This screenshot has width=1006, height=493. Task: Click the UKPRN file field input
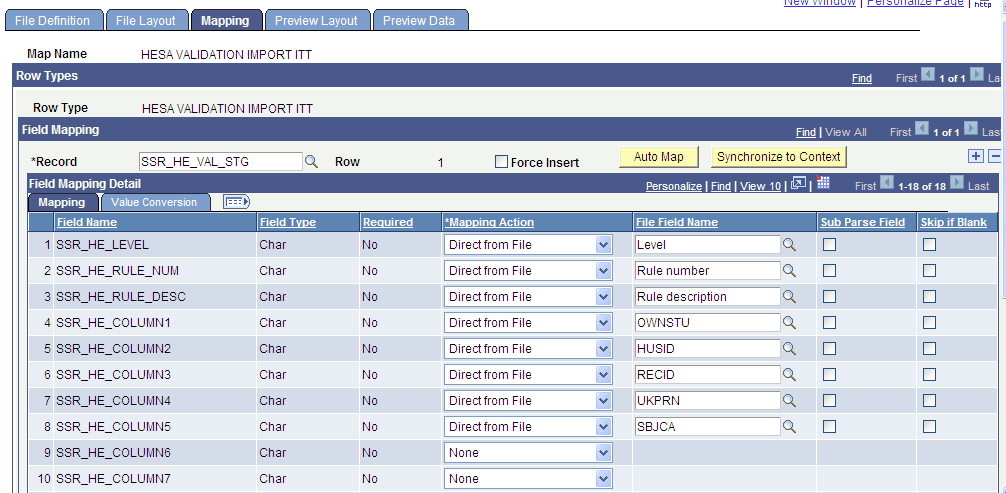tap(708, 401)
